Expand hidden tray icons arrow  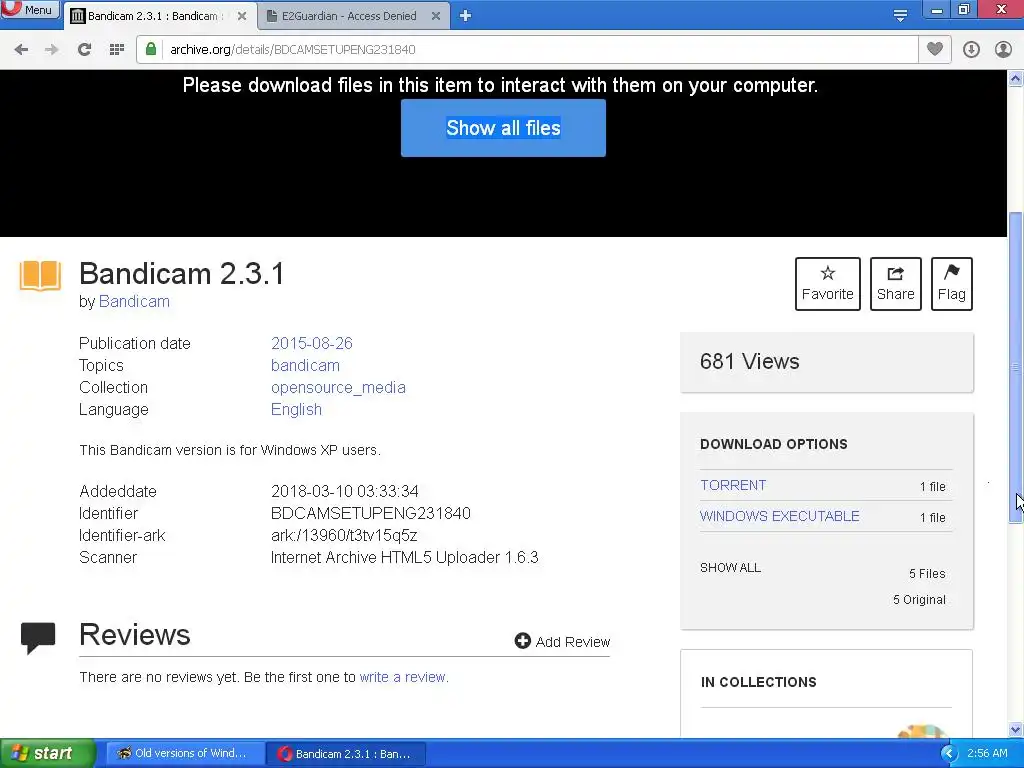(x=950, y=754)
